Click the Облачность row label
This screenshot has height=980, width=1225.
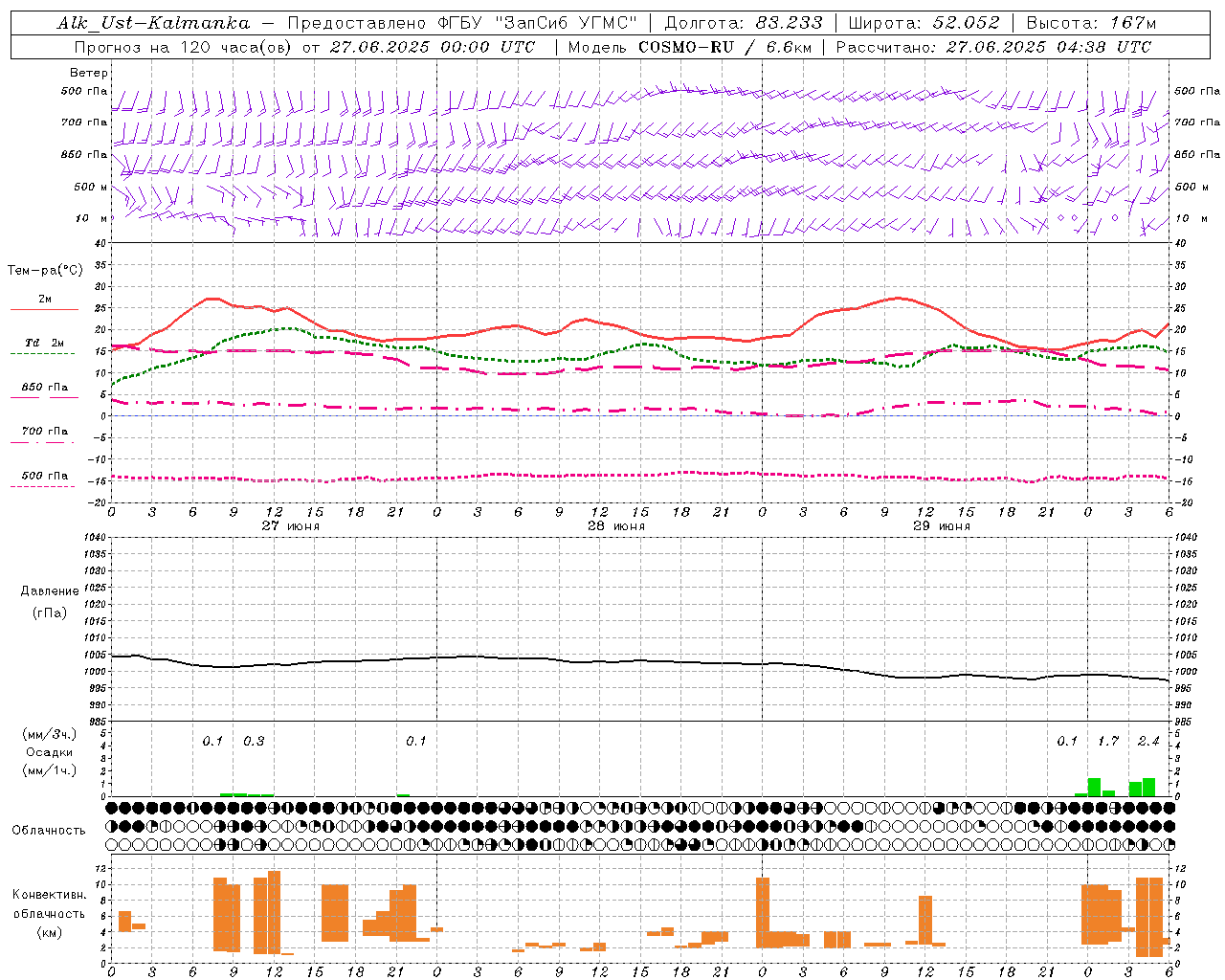(49, 830)
